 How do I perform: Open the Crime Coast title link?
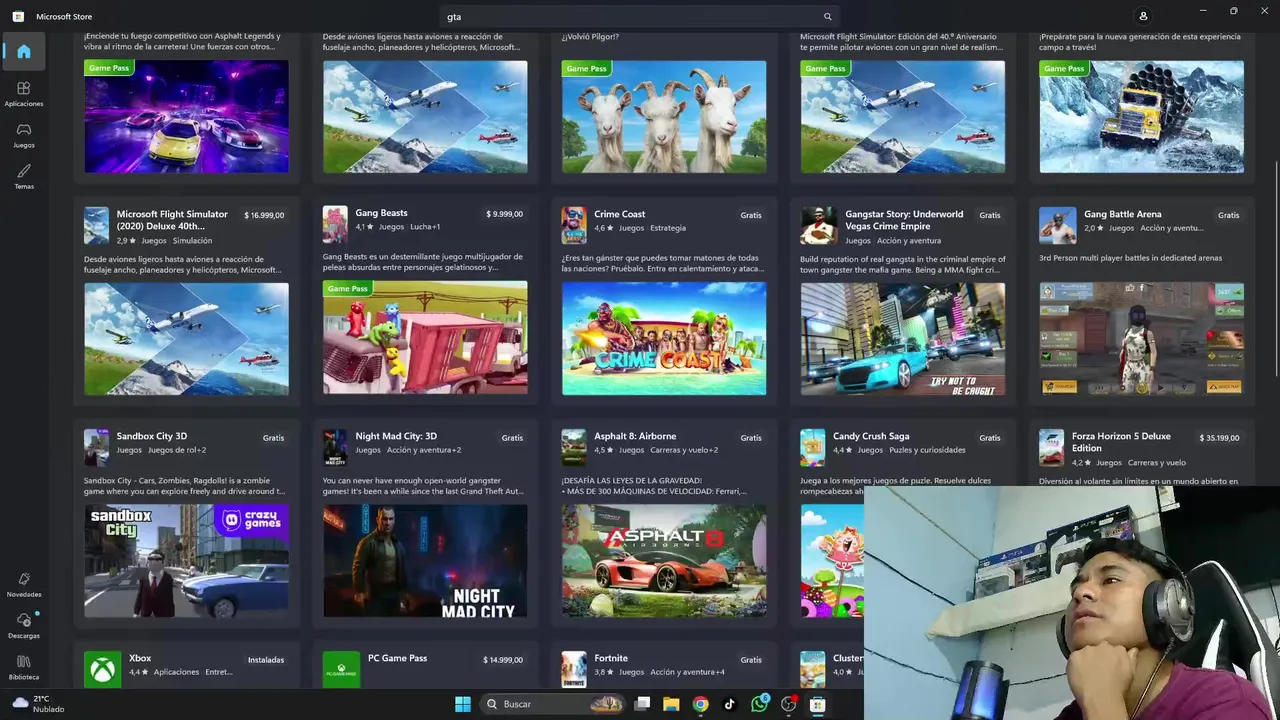coord(619,214)
